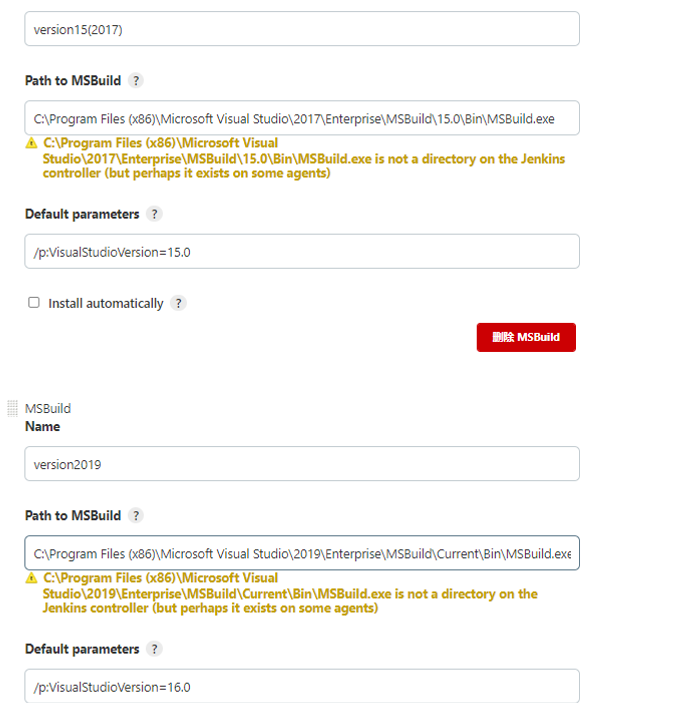The height and width of the screenshot is (703, 694).
Task: Click the warning icon under the 2019 MSBuild path
Action: [32, 579]
